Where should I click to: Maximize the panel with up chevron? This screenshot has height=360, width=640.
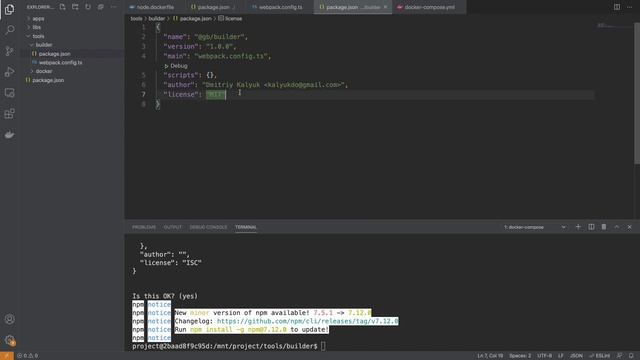(x=617, y=227)
